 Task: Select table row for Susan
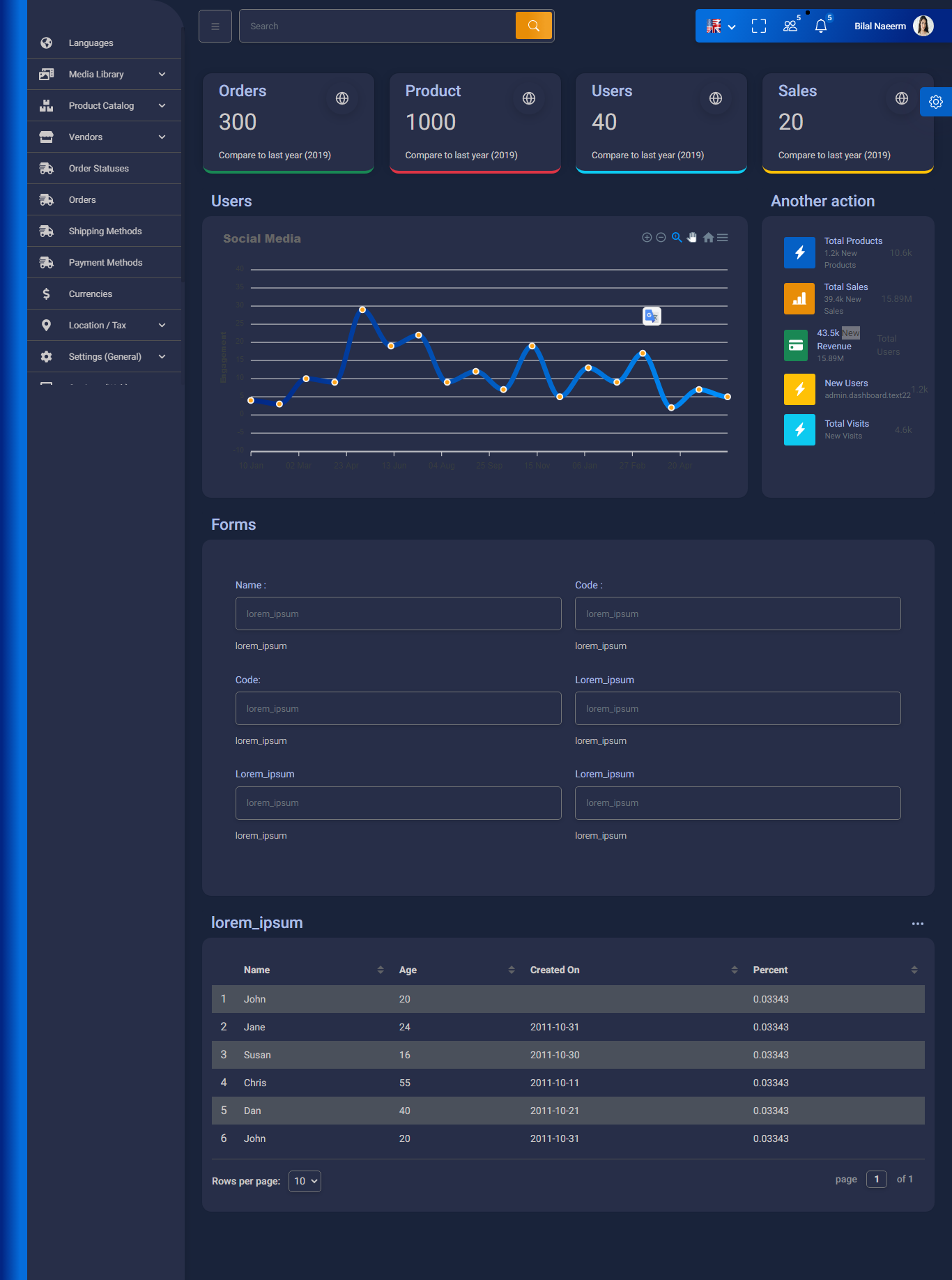click(568, 1055)
